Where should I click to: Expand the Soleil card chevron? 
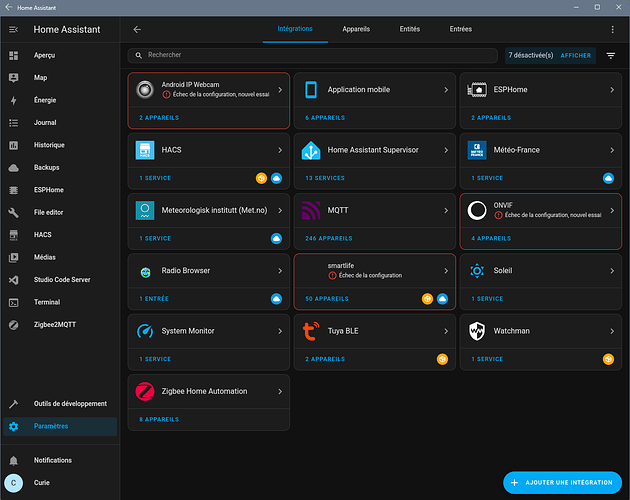612,270
